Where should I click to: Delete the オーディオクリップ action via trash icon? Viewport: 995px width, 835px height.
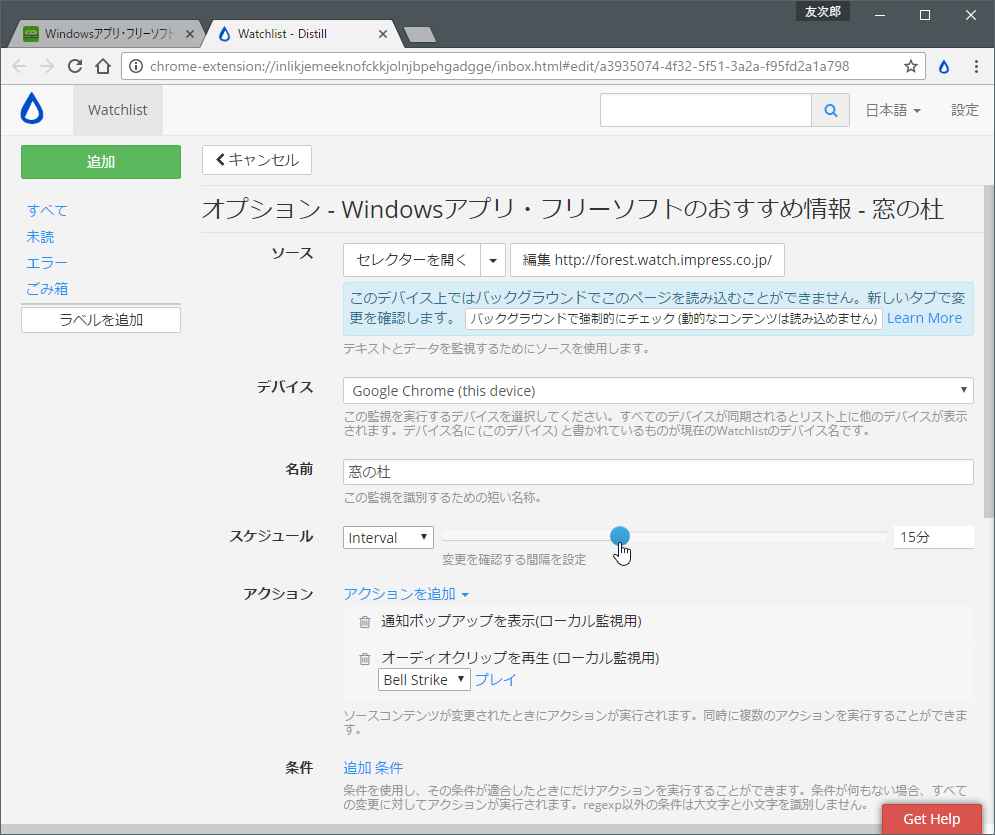point(364,659)
